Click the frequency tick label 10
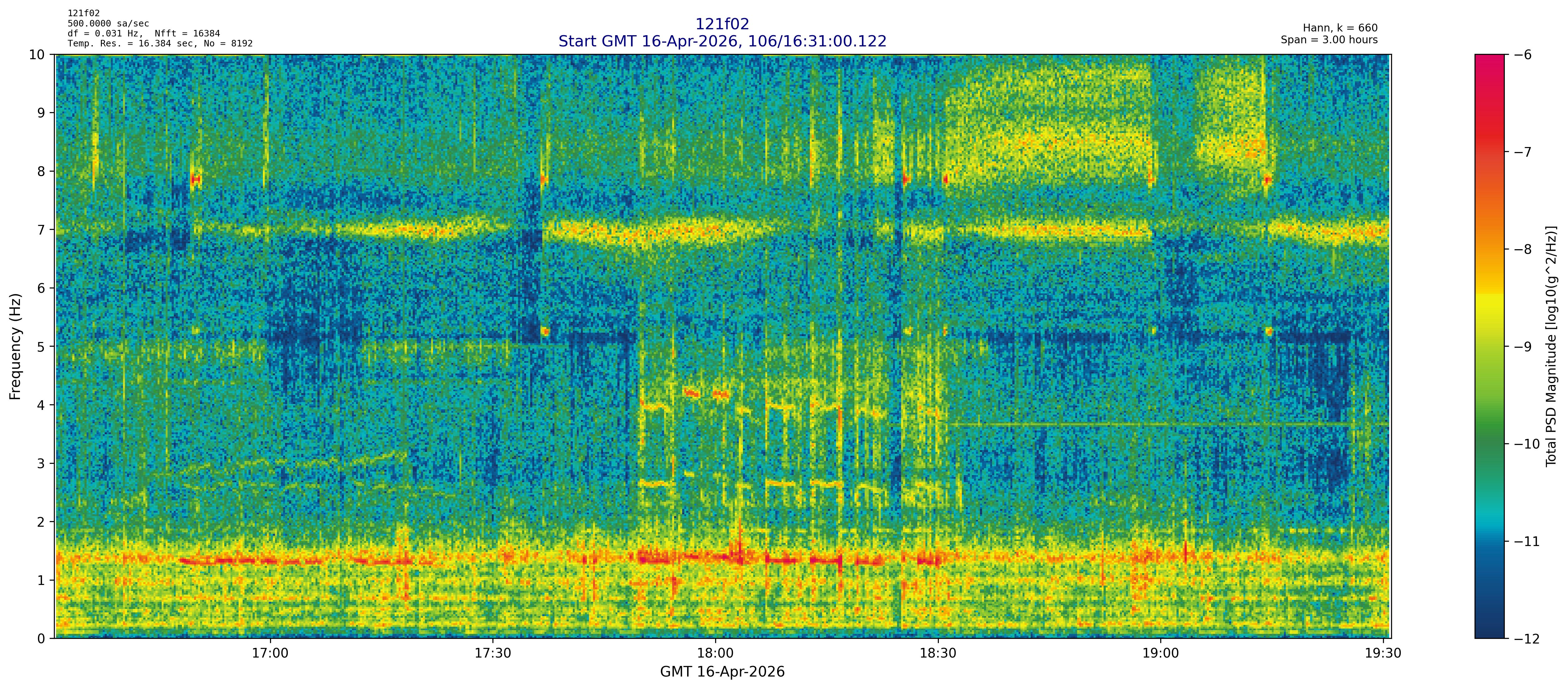Image resolution: width=1568 pixels, height=689 pixels. [x=37, y=55]
